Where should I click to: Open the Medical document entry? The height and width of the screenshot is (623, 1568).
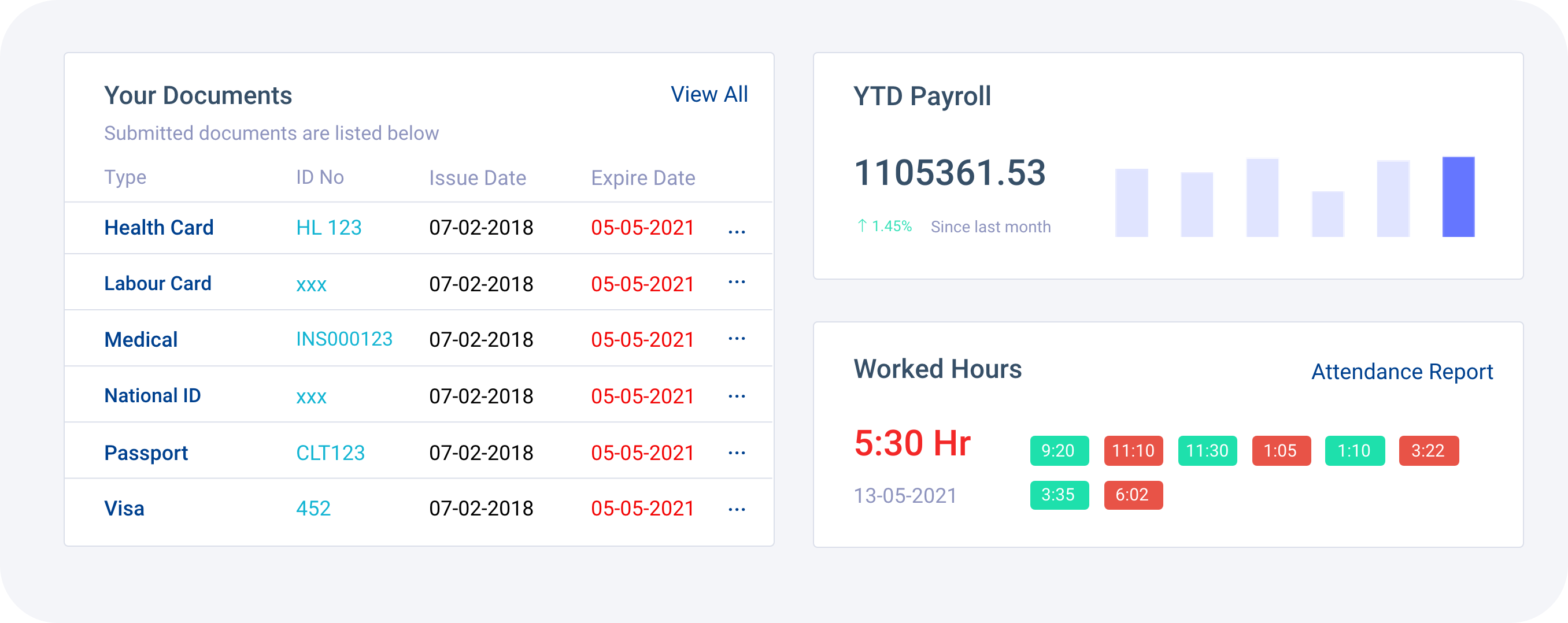140,339
